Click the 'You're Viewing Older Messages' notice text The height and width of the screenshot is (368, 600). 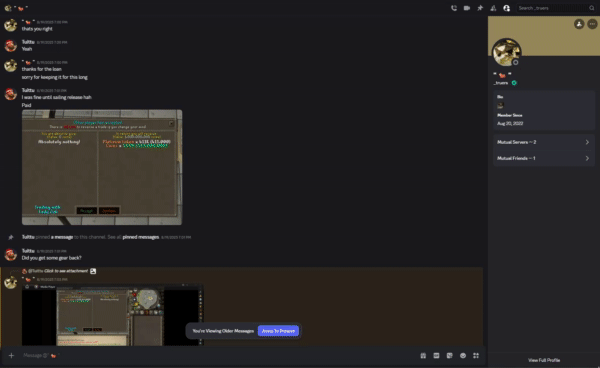223,331
